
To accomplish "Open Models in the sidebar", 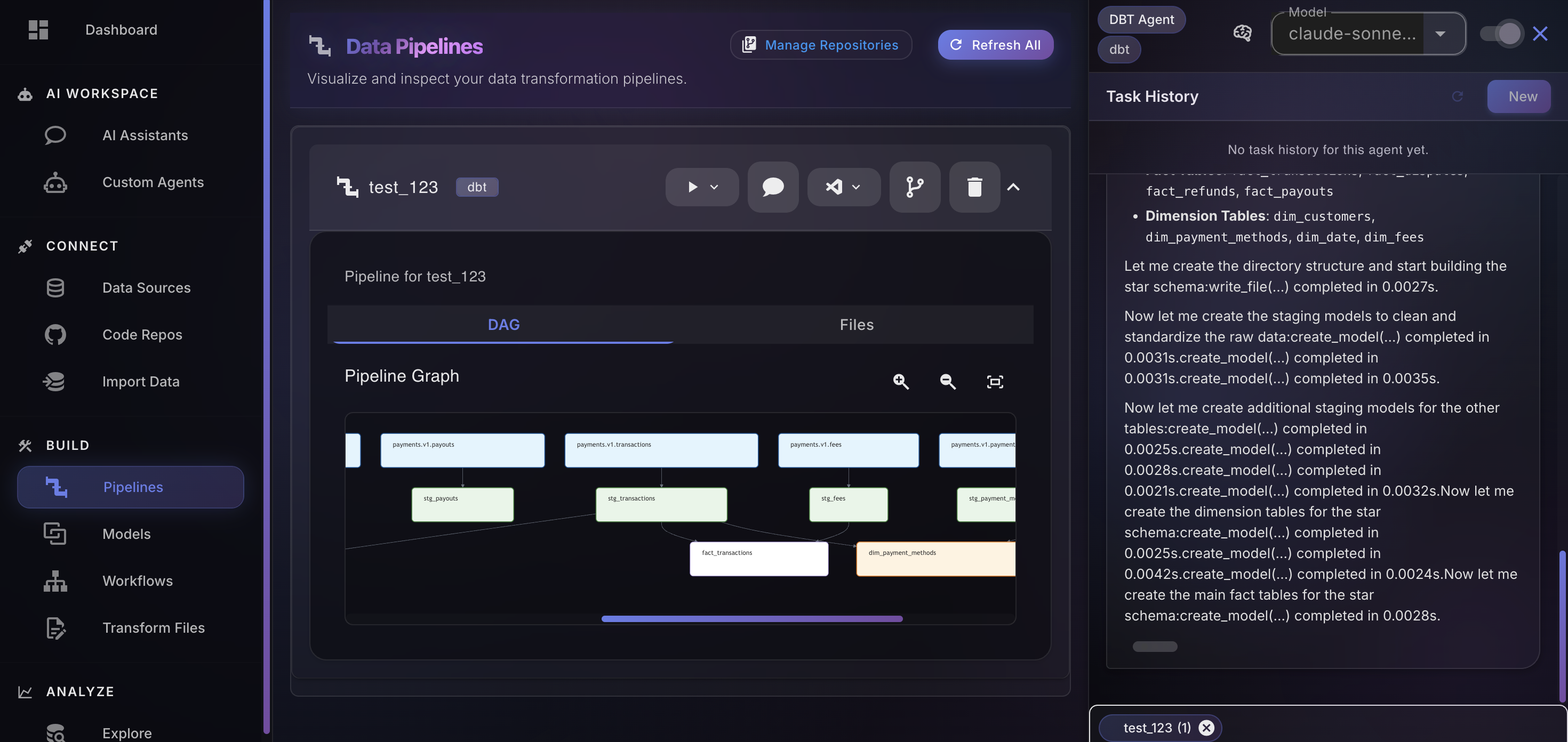I will (126, 534).
